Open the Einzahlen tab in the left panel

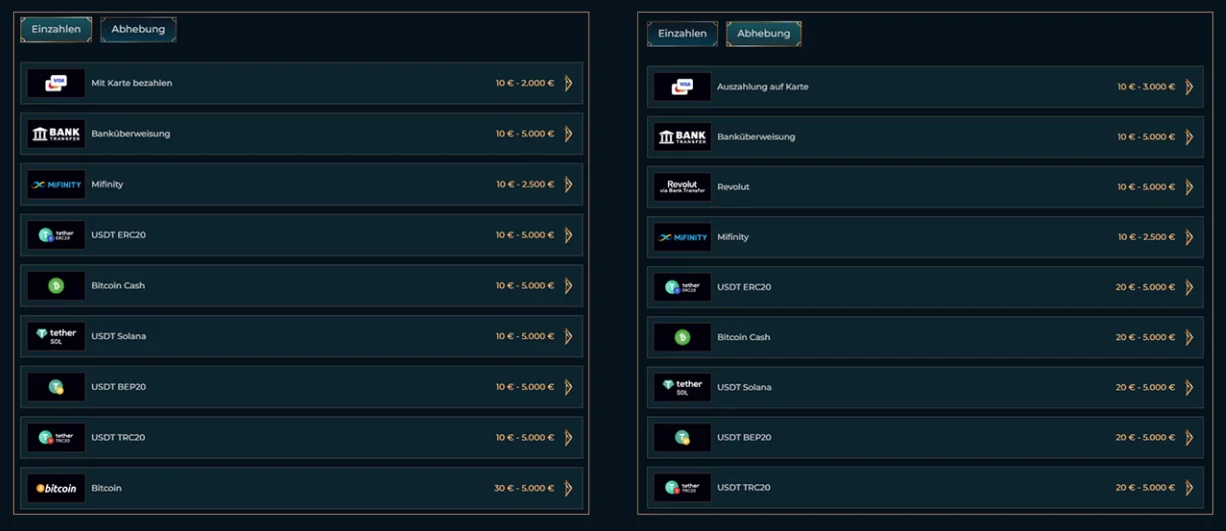pos(56,30)
